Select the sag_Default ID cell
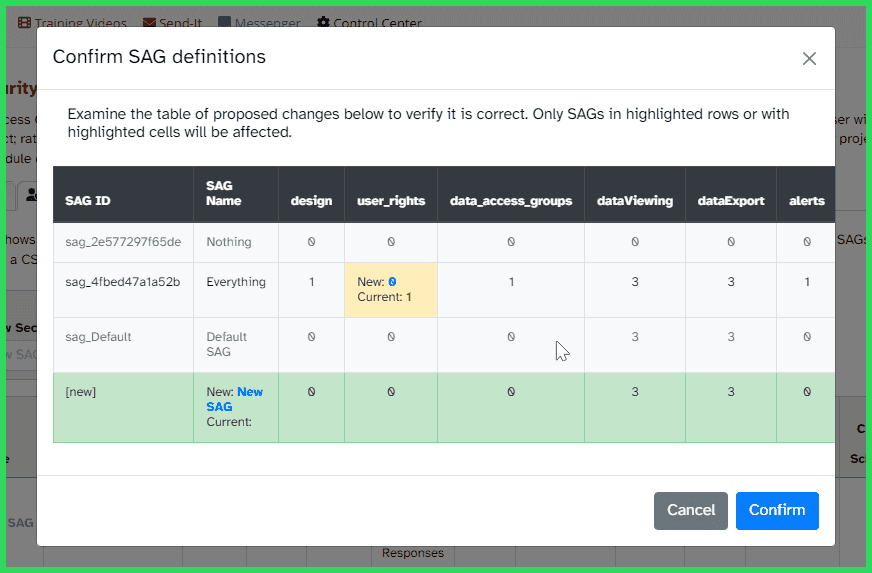The image size is (872, 573). click(123, 345)
